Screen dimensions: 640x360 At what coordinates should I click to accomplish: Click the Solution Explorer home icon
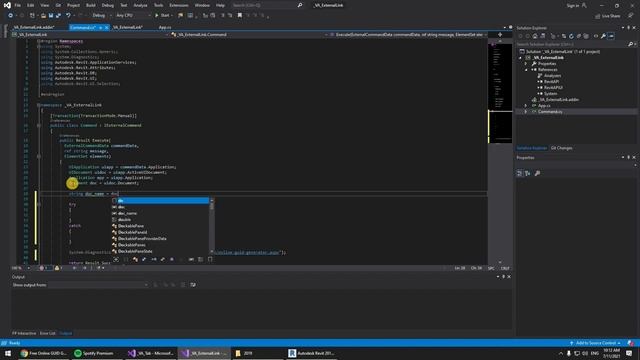coord(535,36)
